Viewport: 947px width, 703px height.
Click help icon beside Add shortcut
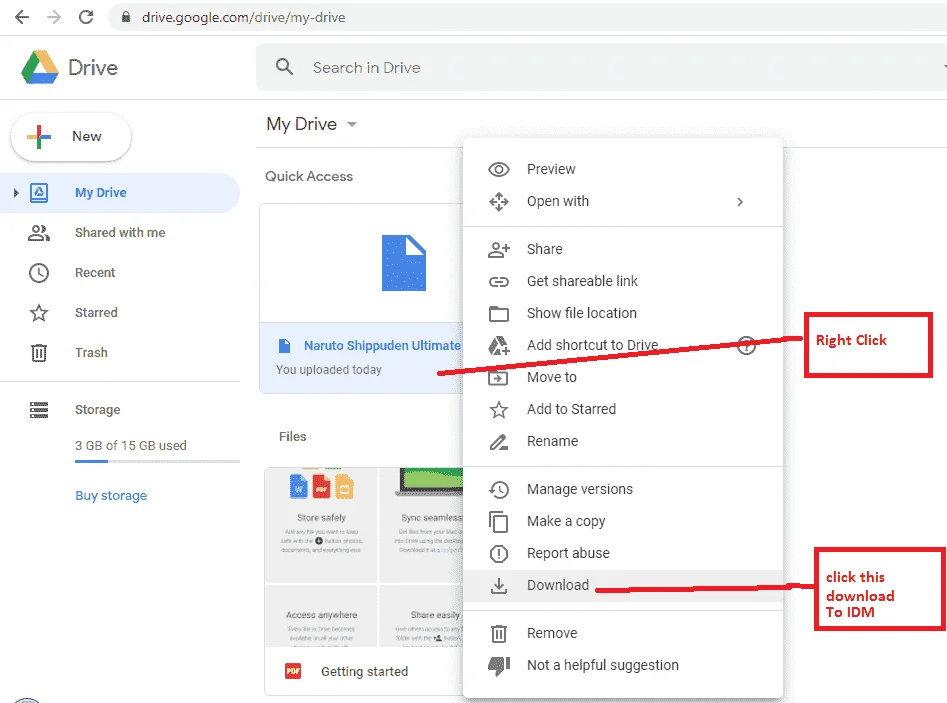pyautogui.click(x=746, y=345)
